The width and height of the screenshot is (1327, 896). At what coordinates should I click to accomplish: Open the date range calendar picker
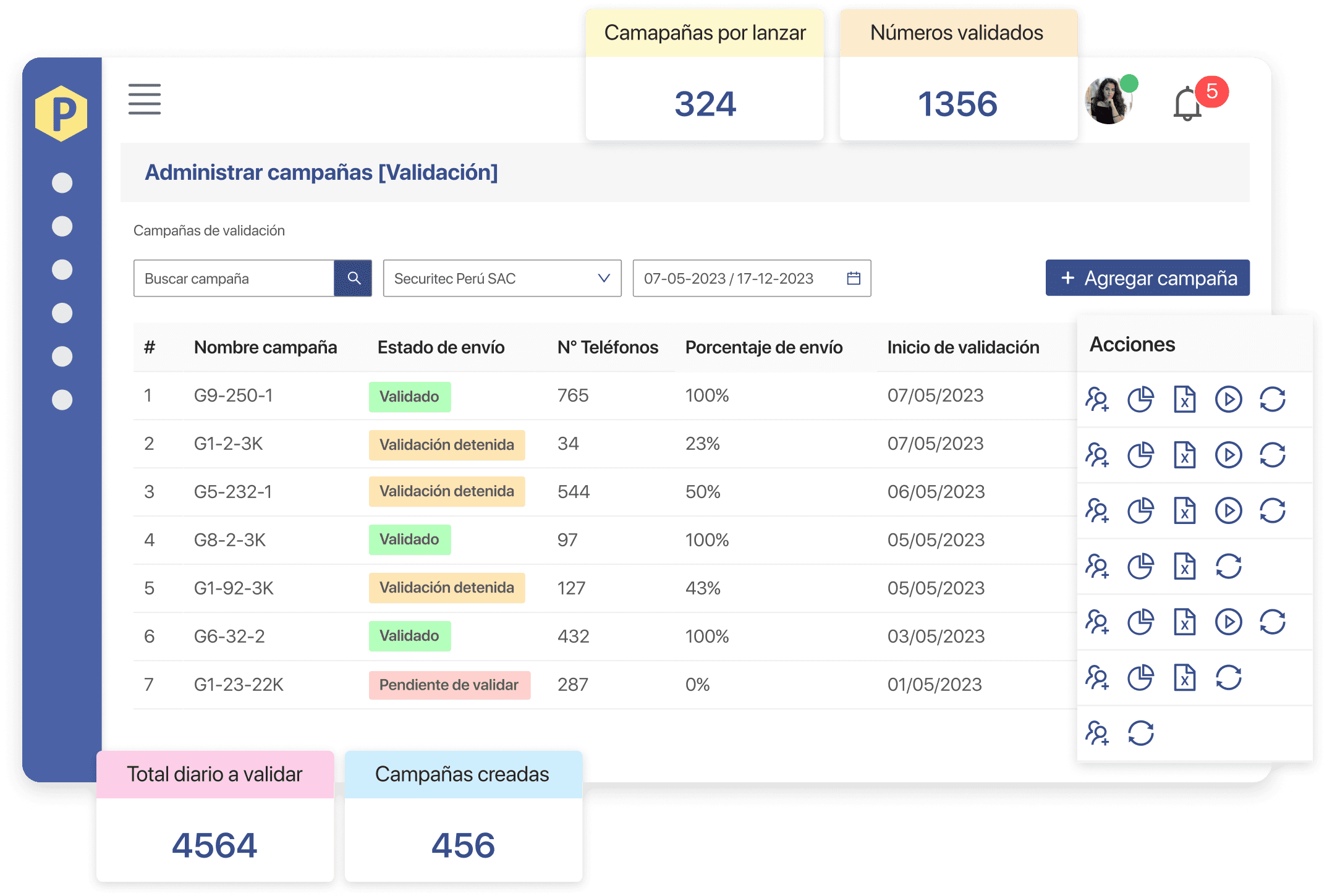854,278
